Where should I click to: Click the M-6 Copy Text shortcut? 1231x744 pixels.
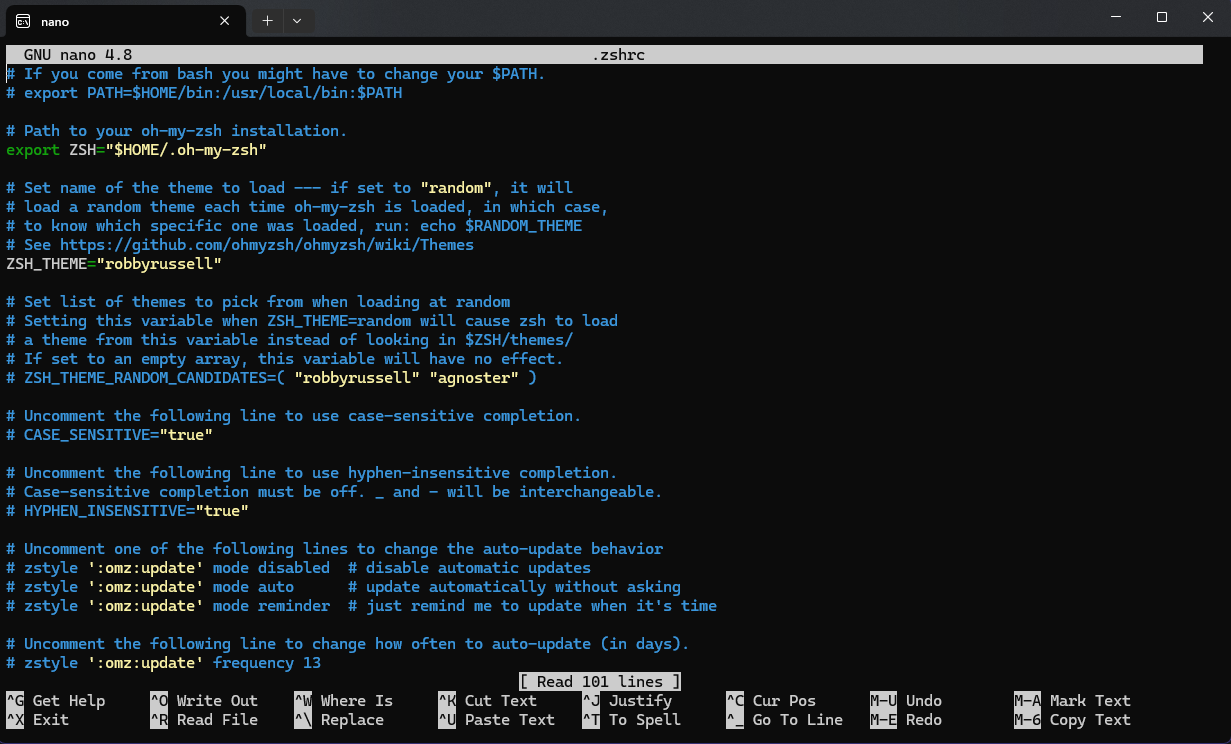(x=1073, y=720)
